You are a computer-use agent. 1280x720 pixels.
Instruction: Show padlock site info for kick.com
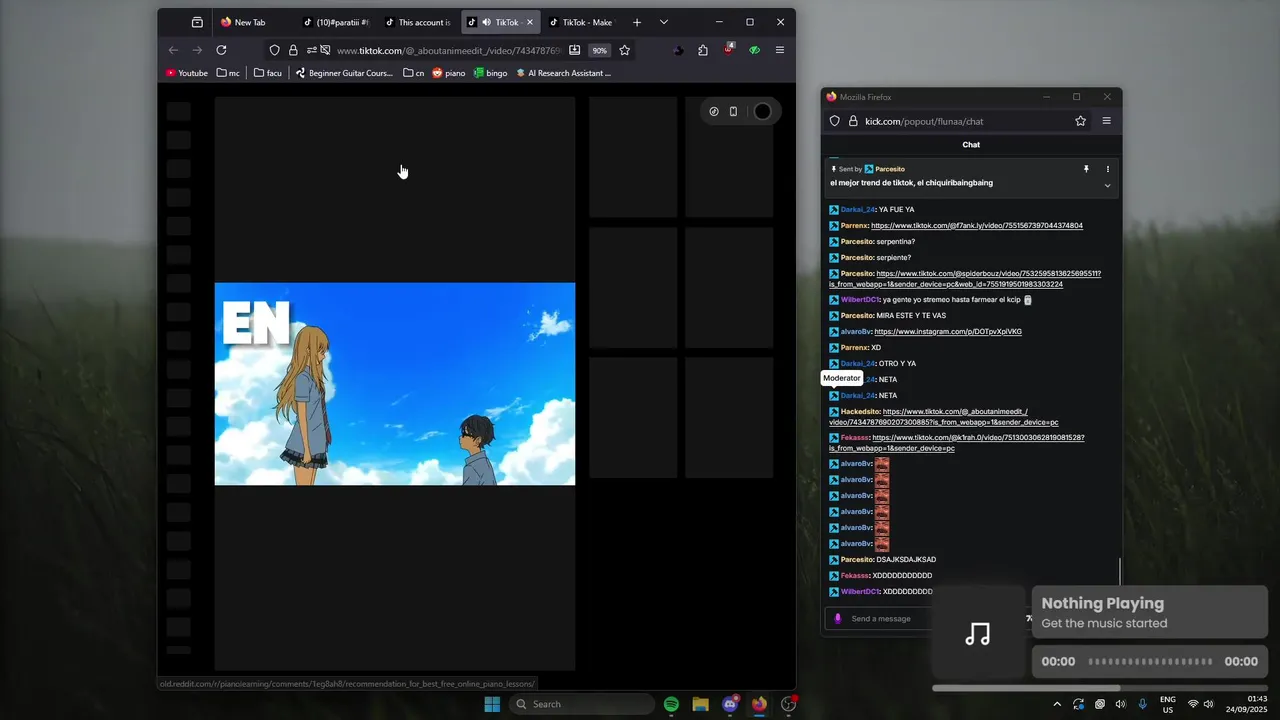(x=853, y=121)
